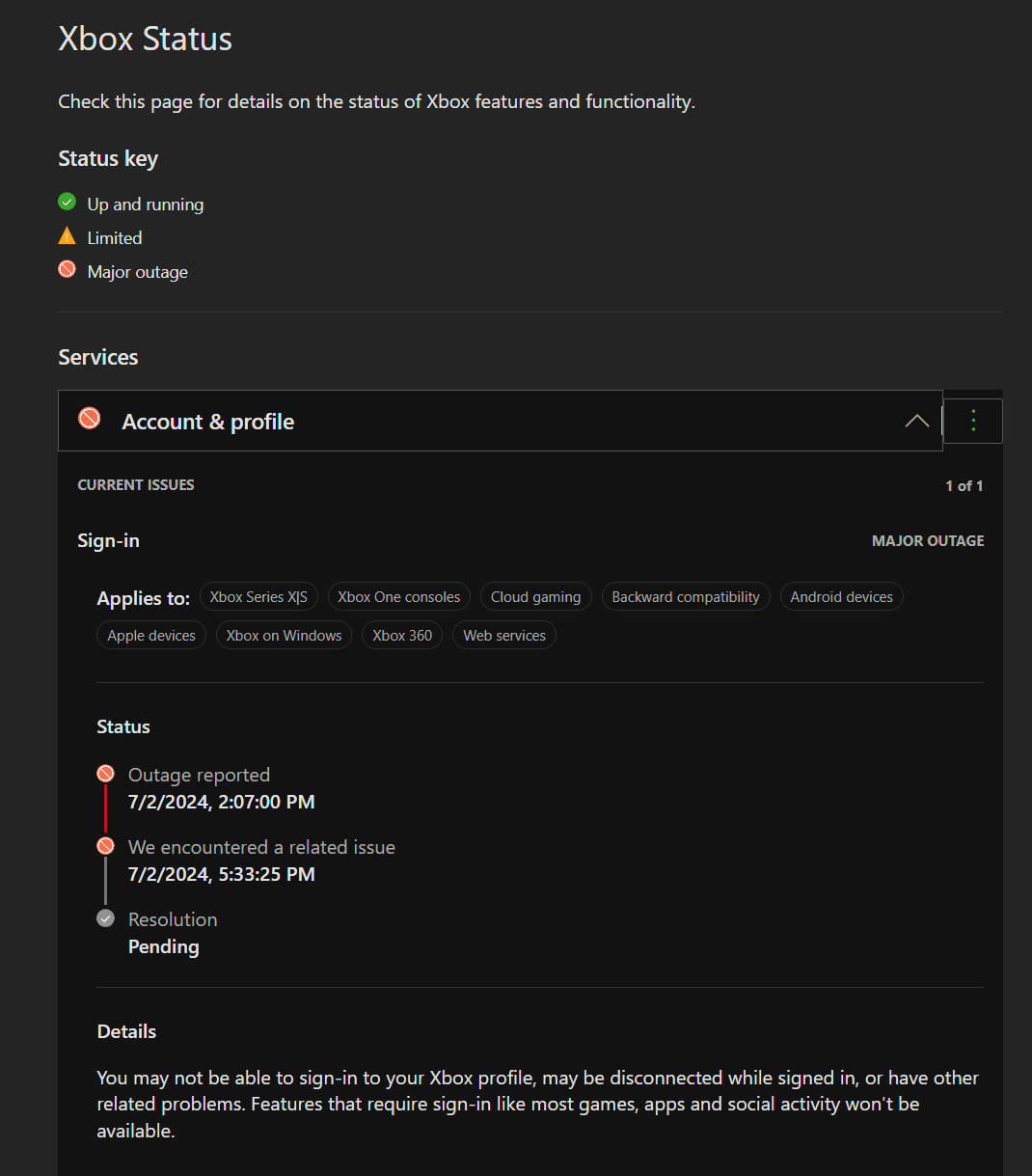Click the Account & profile header
Viewport: 1032px width, 1176px height.
click(x=208, y=422)
